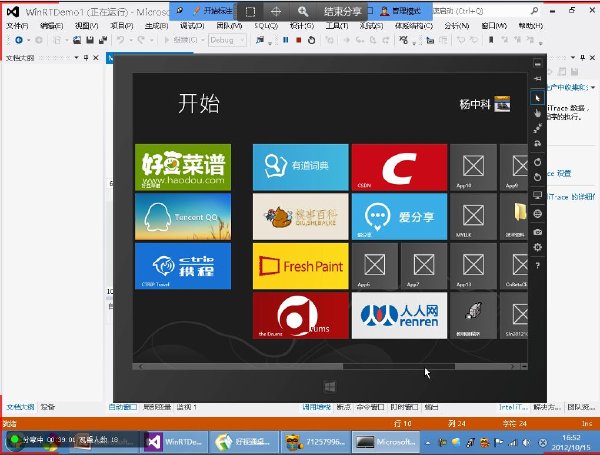Screen dimensions: 600x455
Task: Open the IntelliTrace 设置 link
Action: pyautogui.click(x=559, y=173)
